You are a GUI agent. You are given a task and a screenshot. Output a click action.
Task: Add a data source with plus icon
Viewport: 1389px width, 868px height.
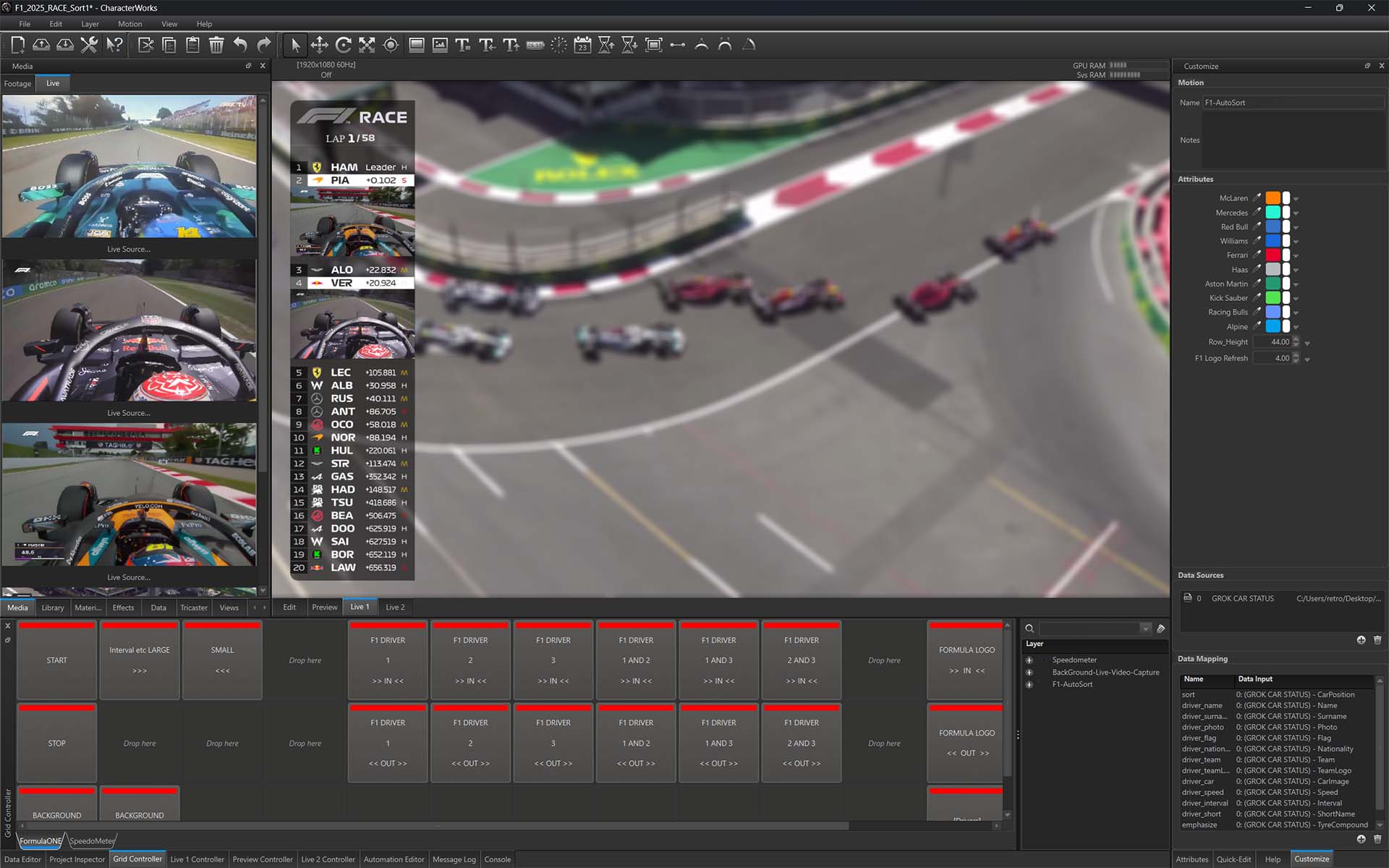[1361, 640]
